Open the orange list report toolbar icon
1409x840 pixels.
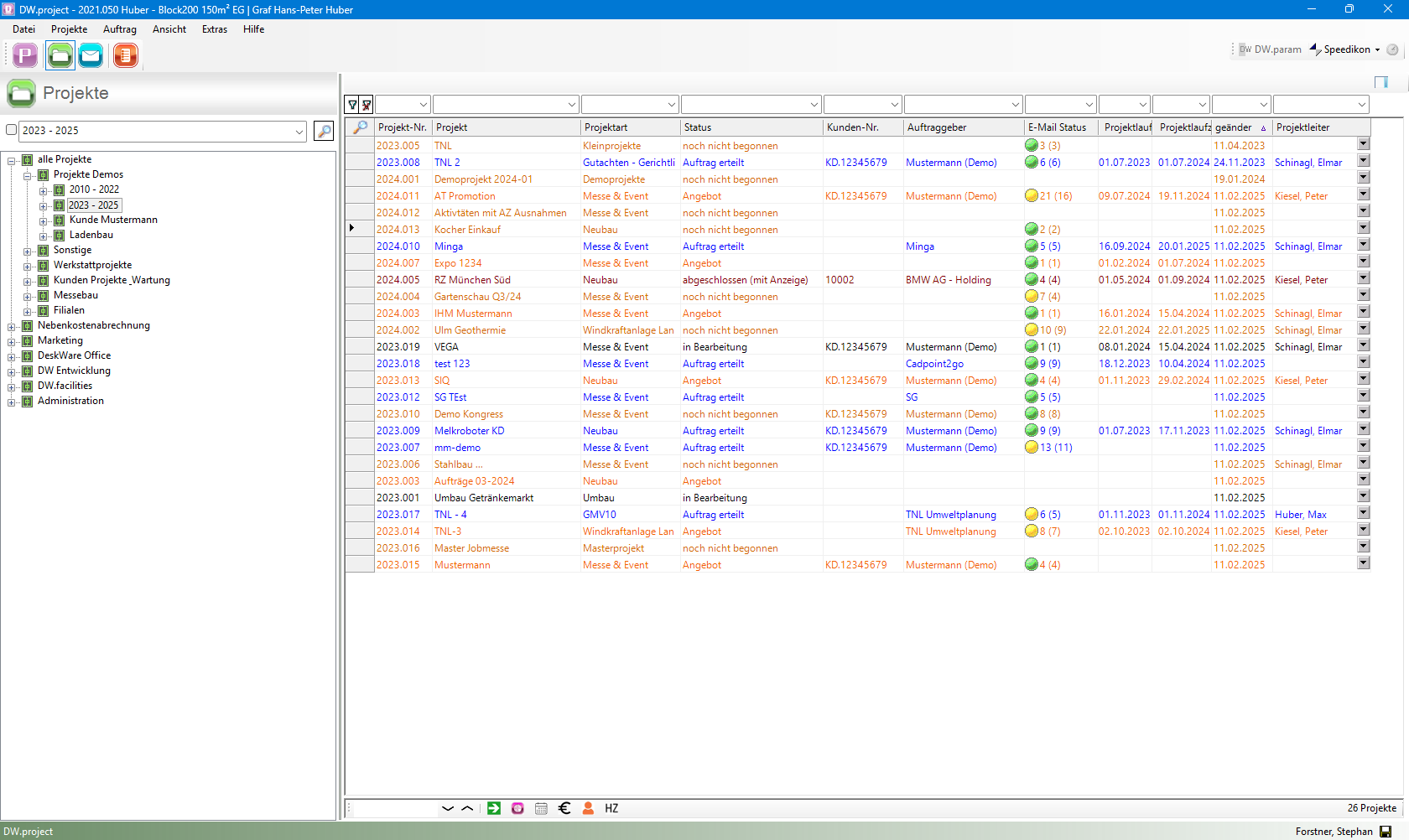[x=126, y=56]
